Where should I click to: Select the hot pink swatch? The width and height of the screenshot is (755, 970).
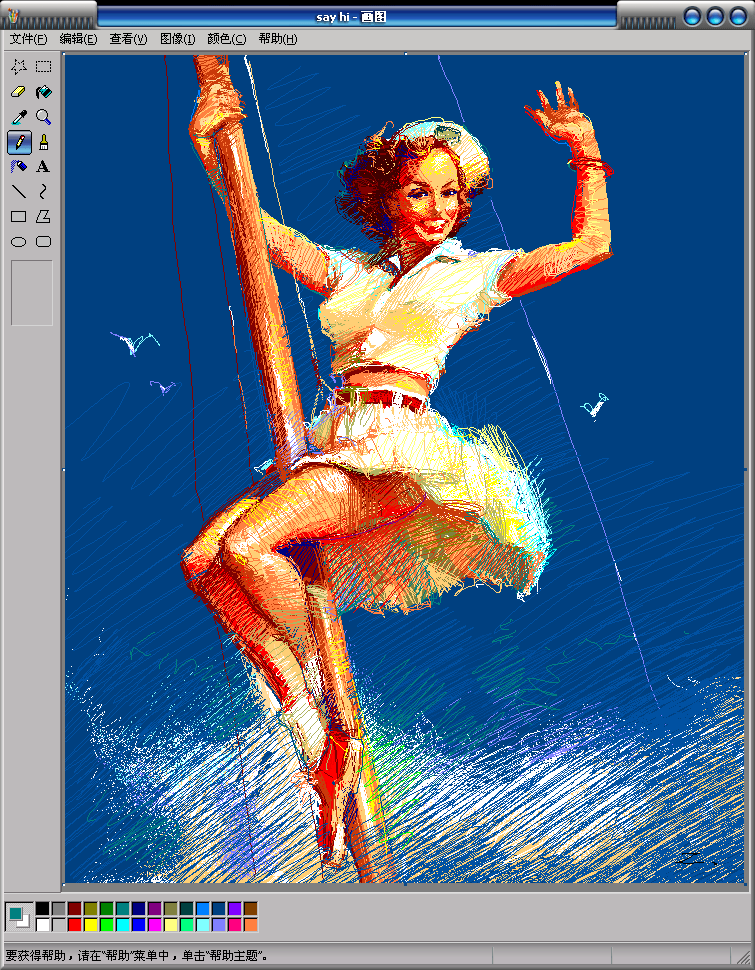point(235,925)
